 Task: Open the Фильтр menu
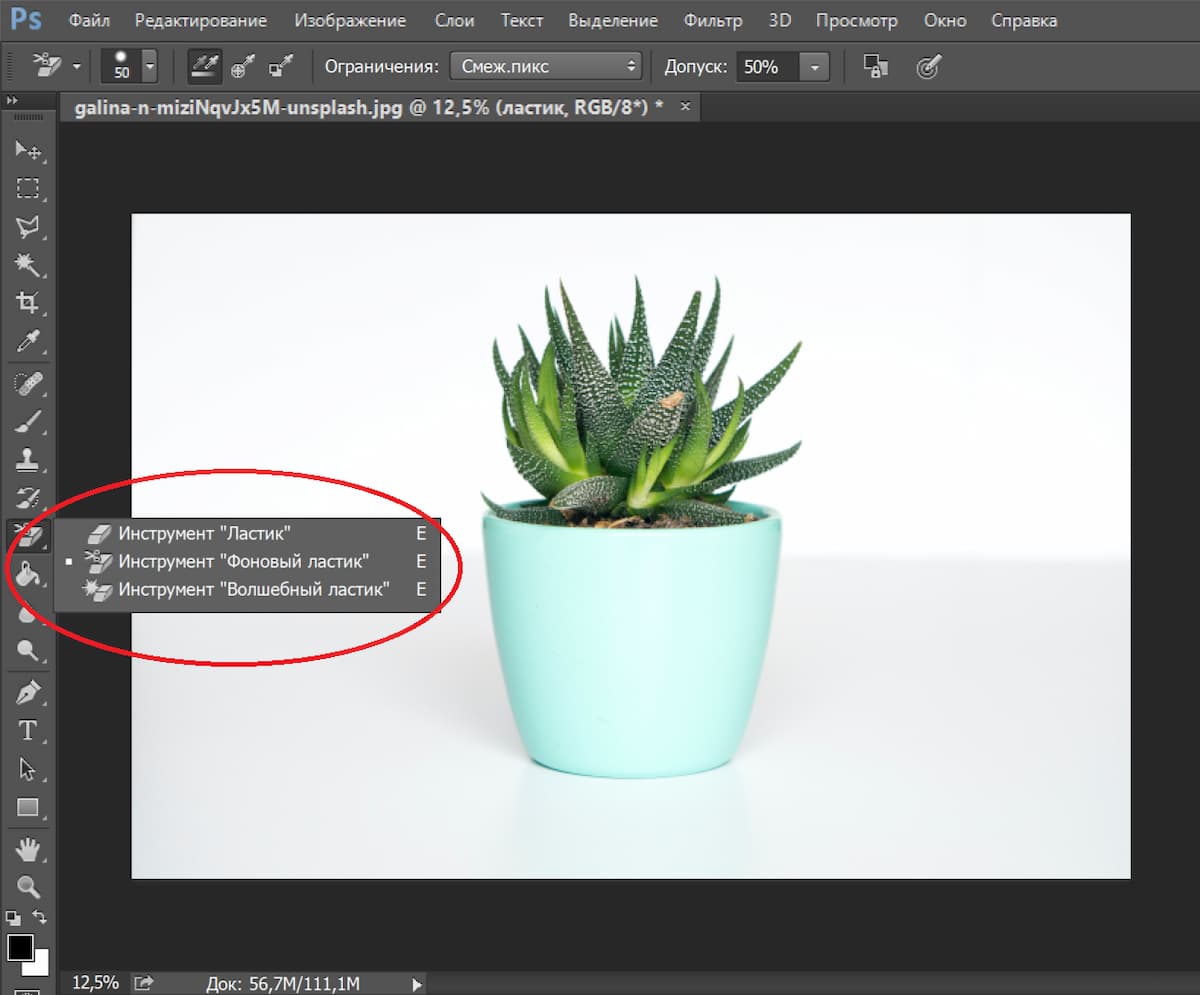(712, 20)
